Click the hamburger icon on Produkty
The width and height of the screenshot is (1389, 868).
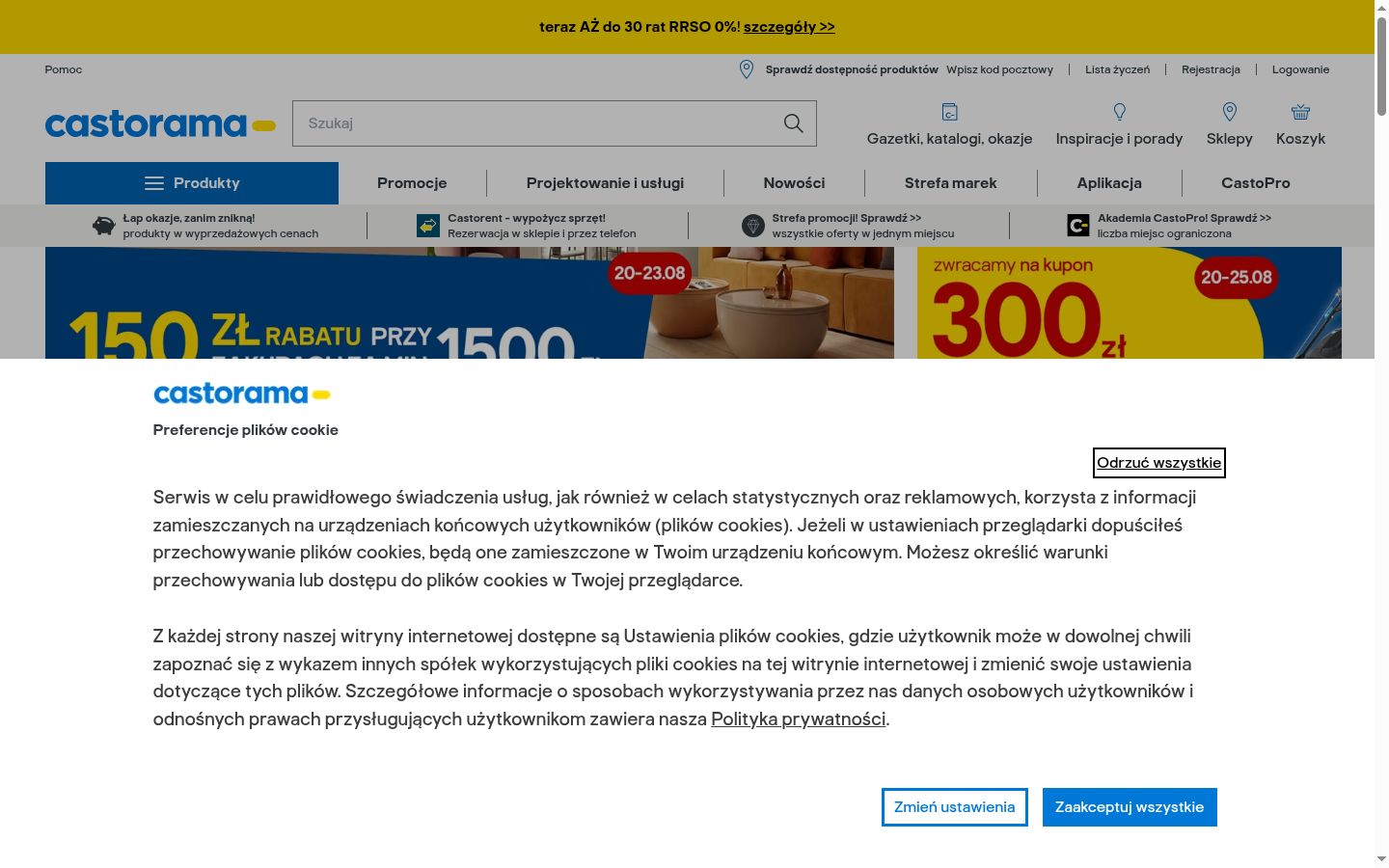[154, 183]
